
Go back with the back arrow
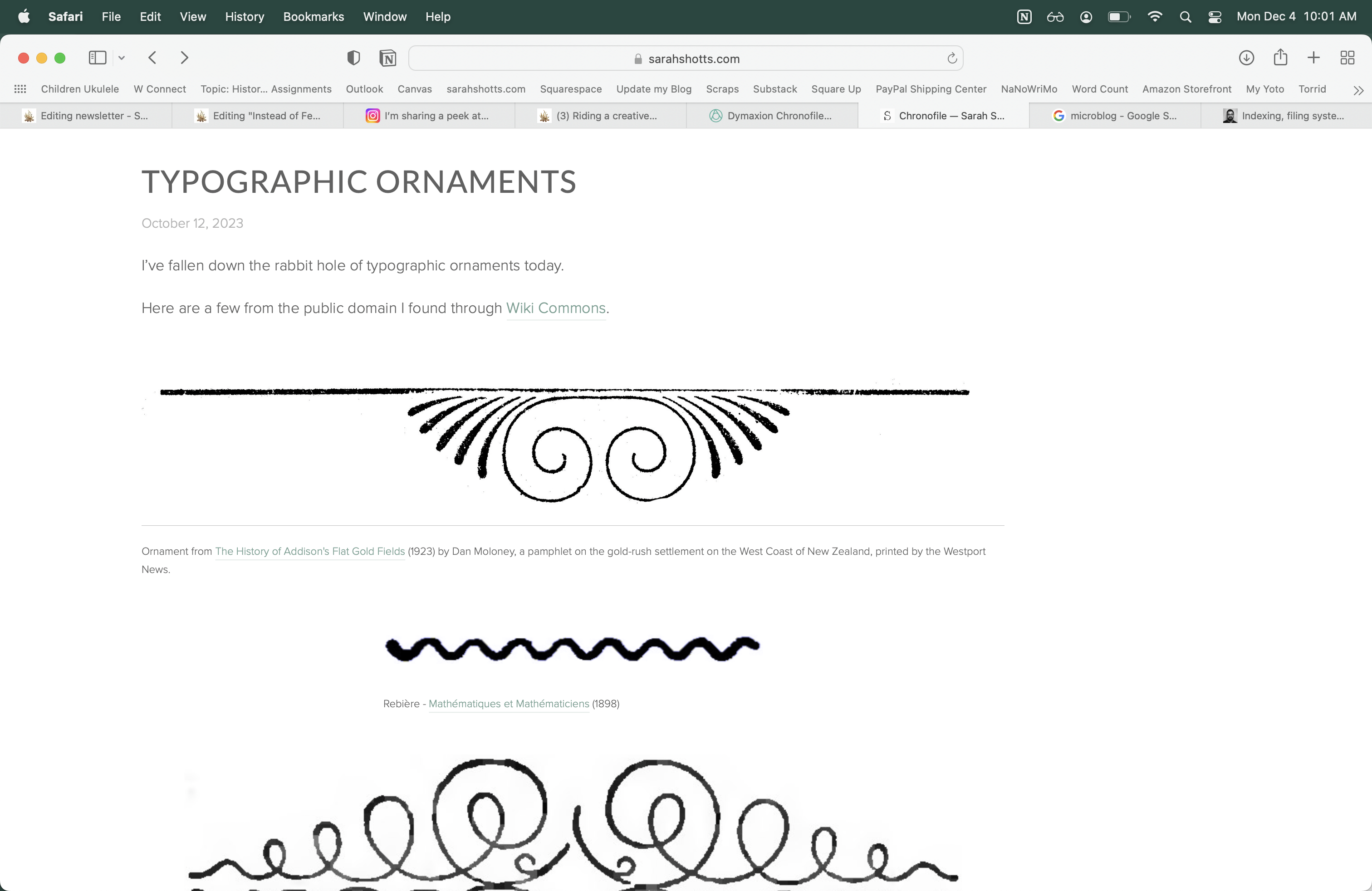[152, 58]
